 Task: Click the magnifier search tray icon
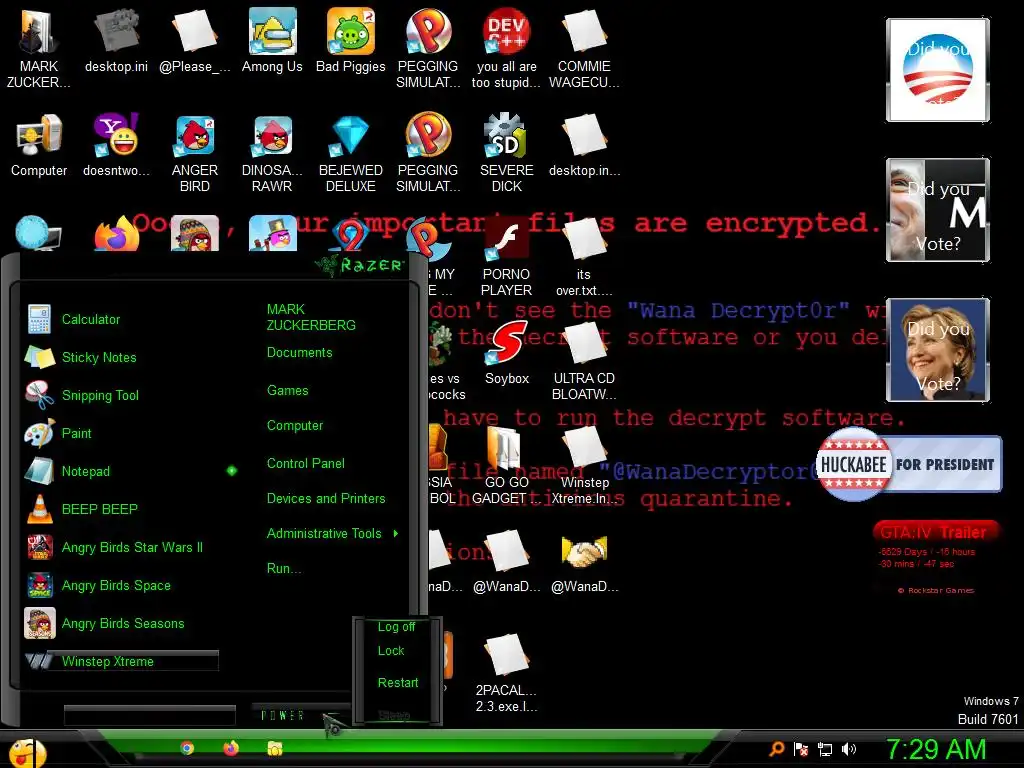[x=776, y=749]
